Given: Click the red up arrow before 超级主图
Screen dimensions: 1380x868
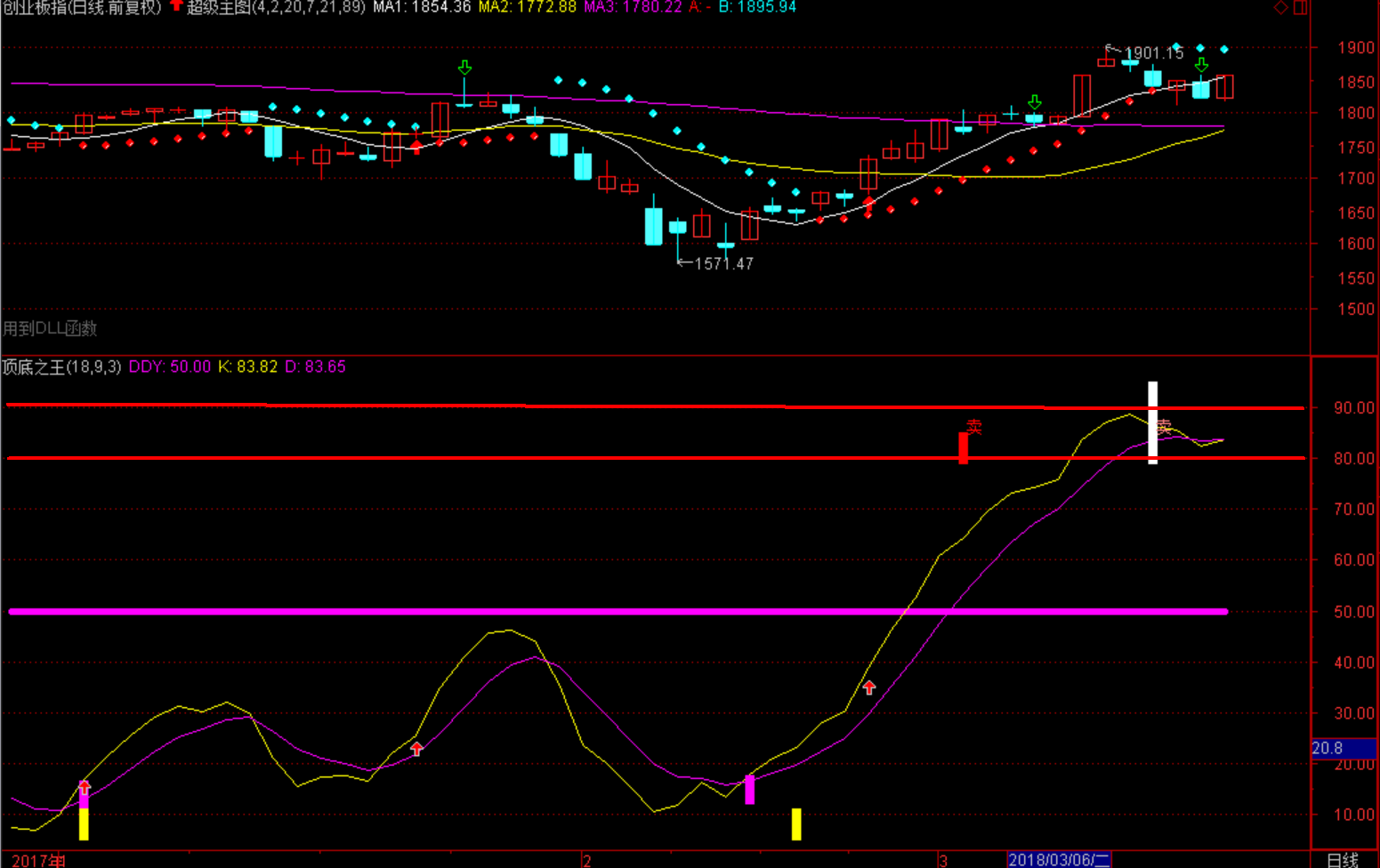Looking at the screenshot, I should click(176, 5).
